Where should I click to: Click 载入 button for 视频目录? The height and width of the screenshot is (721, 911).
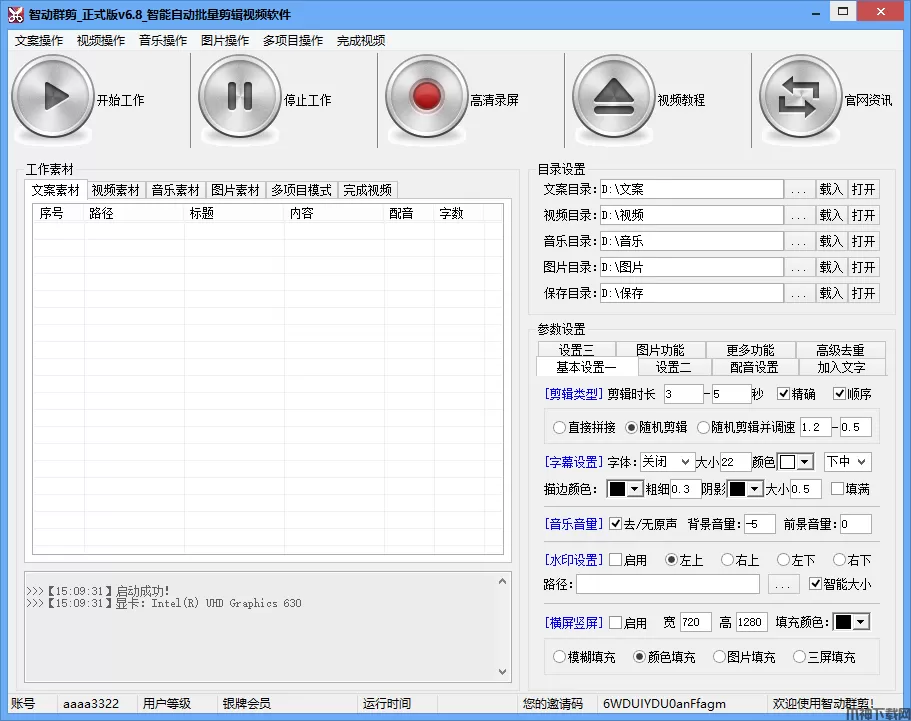pos(831,215)
